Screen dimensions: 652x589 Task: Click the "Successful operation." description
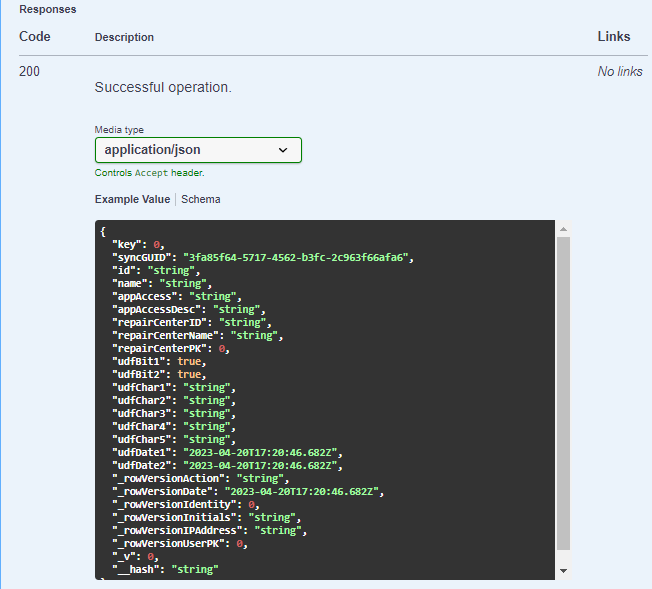[x=163, y=87]
